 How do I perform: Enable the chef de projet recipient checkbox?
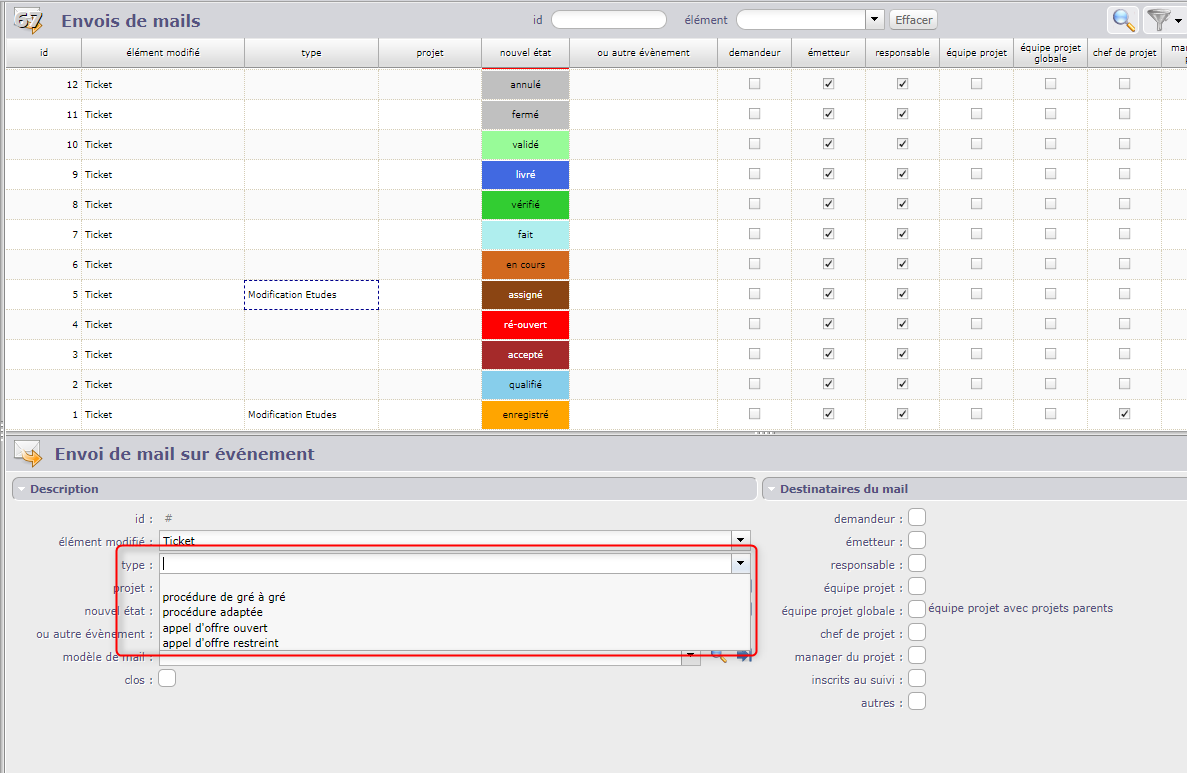(917, 632)
